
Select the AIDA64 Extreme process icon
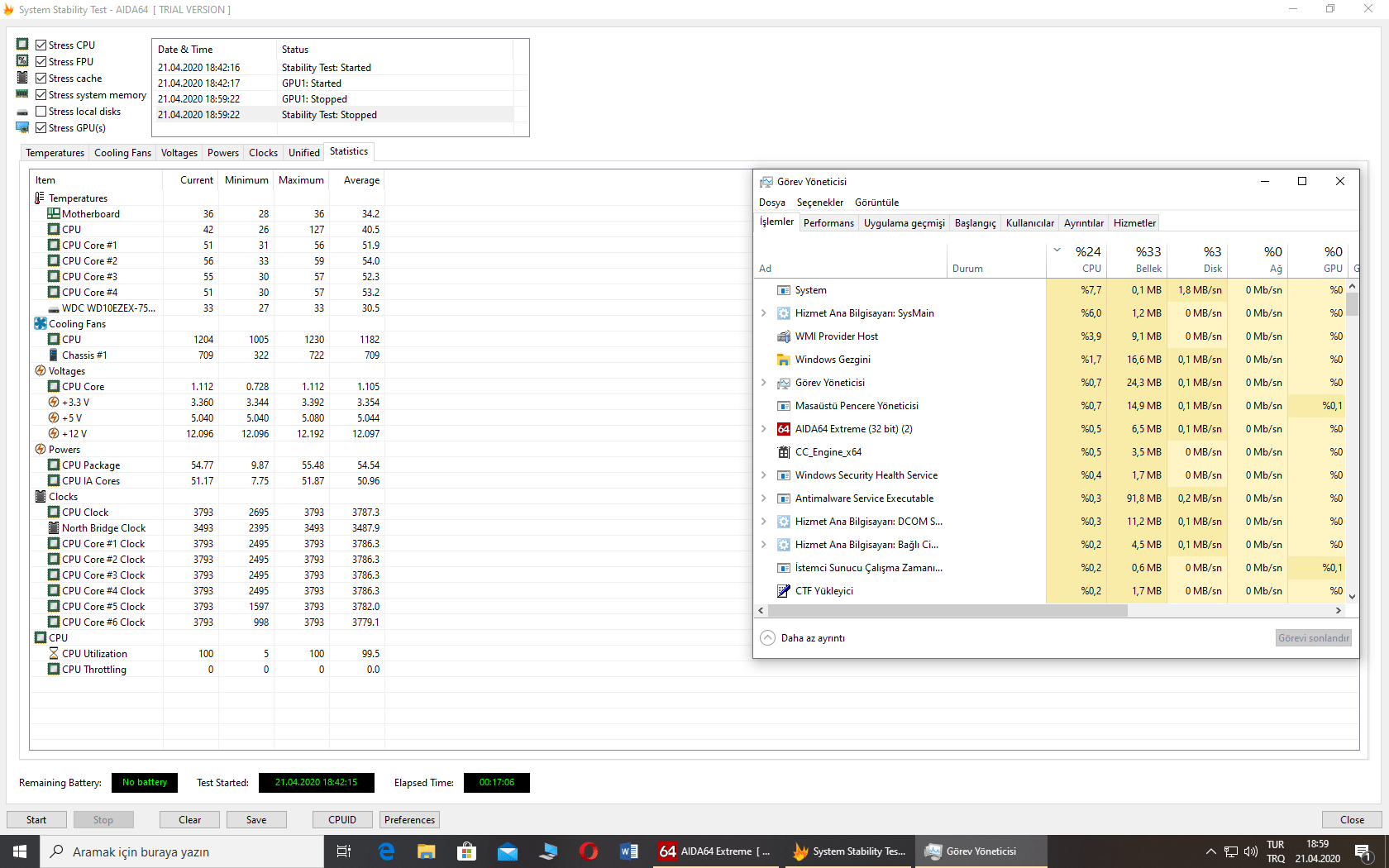784,429
